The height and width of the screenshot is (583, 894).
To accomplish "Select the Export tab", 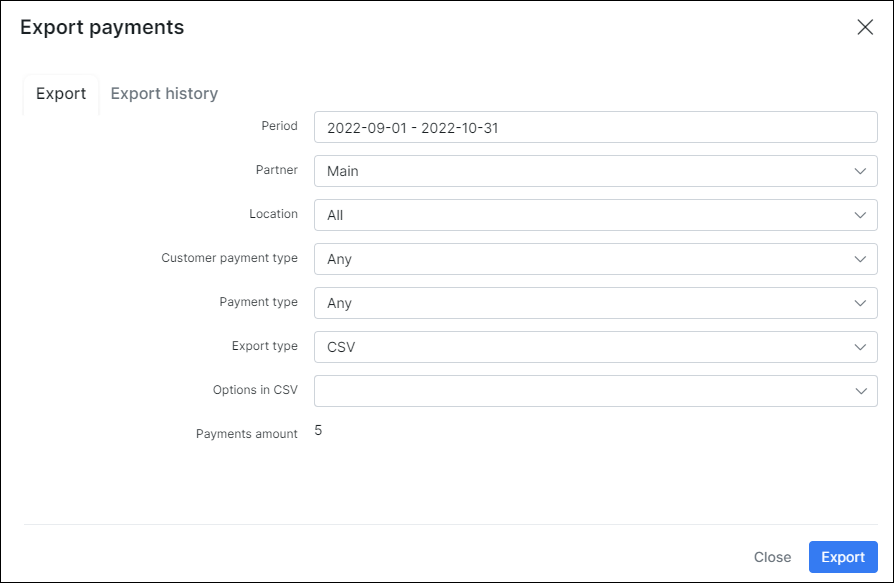I will (x=61, y=94).
